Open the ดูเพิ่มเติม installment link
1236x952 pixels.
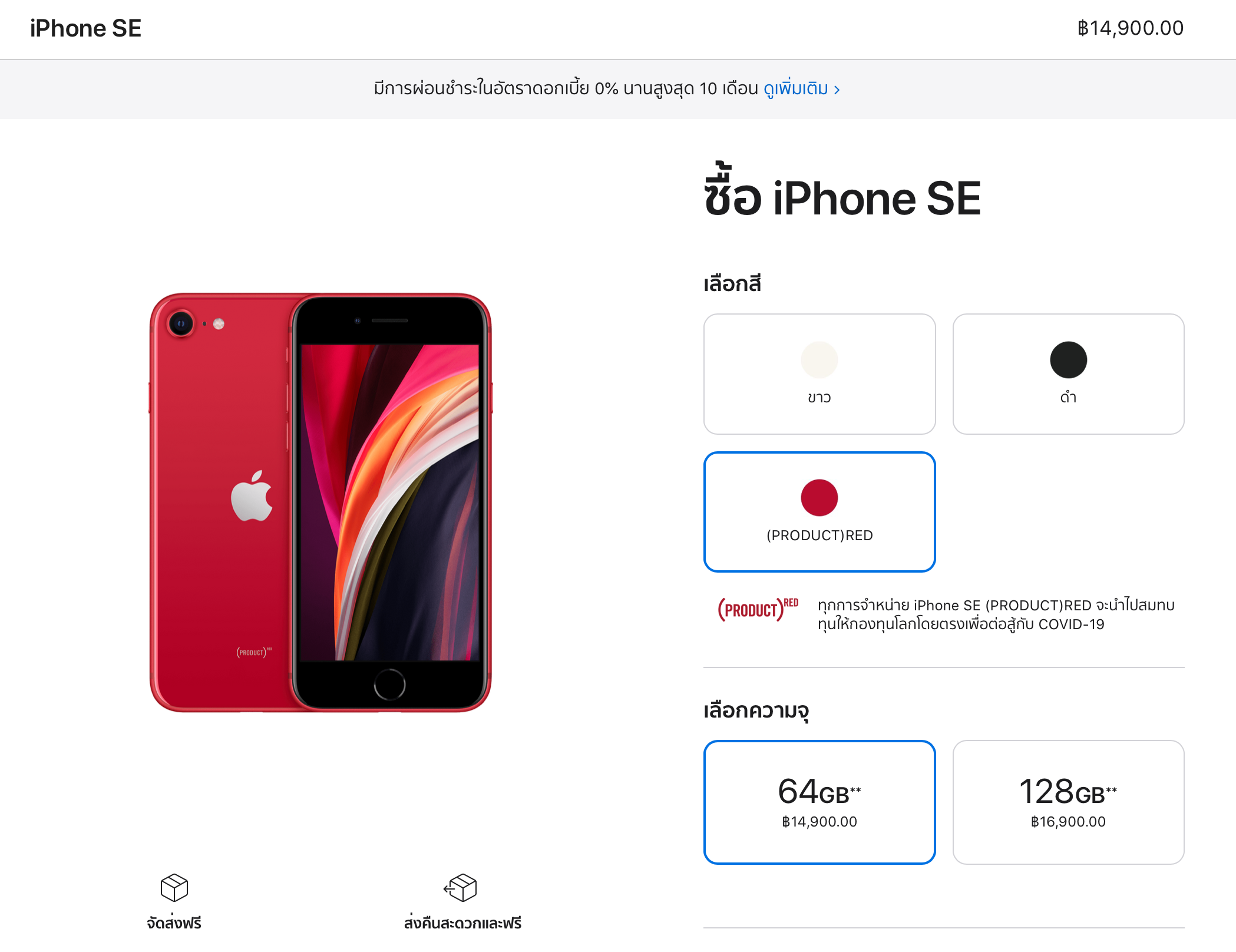pyautogui.click(x=795, y=88)
